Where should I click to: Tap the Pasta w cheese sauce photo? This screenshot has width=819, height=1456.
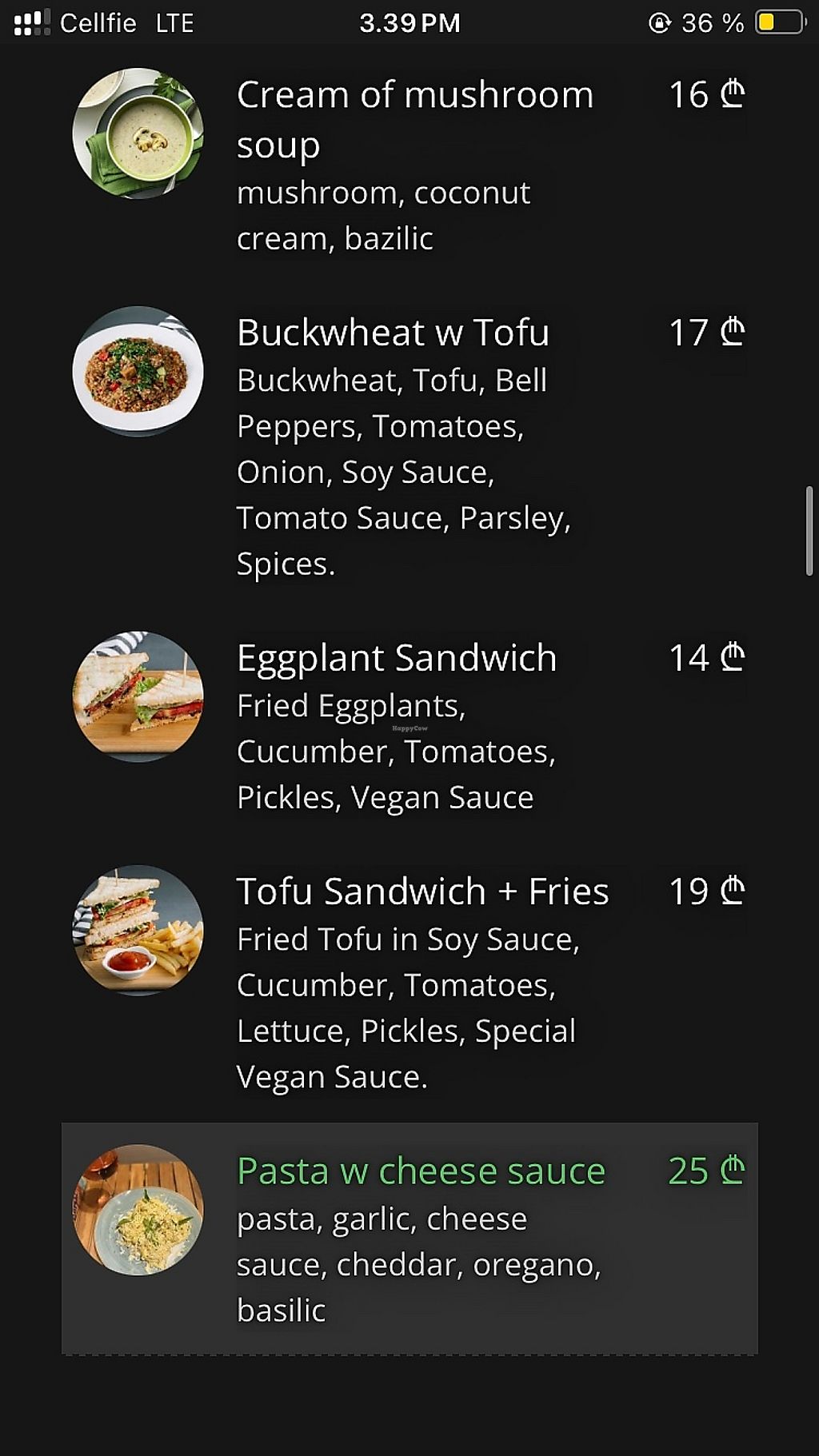click(138, 1210)
